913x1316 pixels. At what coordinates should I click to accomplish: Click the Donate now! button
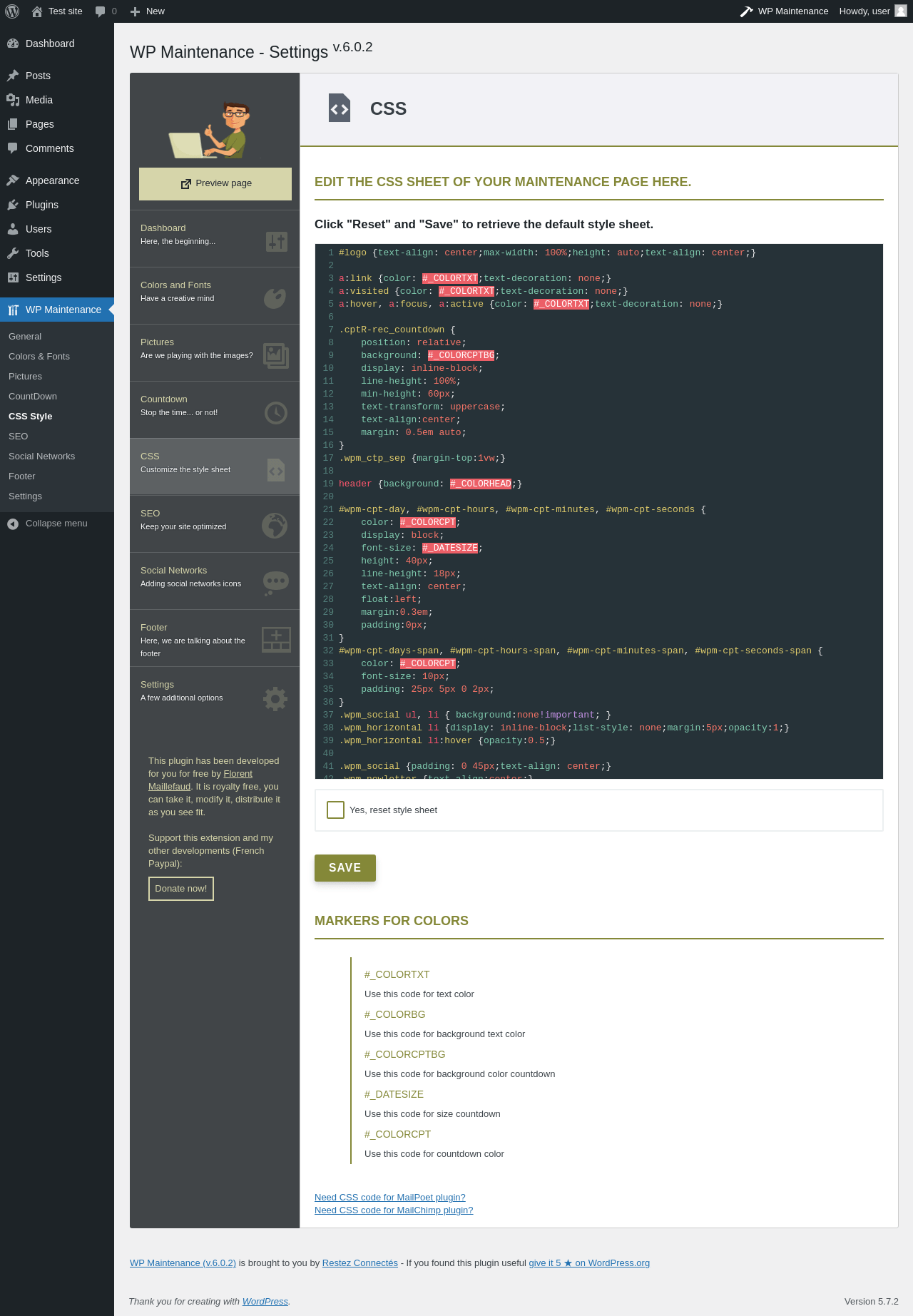(181, 889)
